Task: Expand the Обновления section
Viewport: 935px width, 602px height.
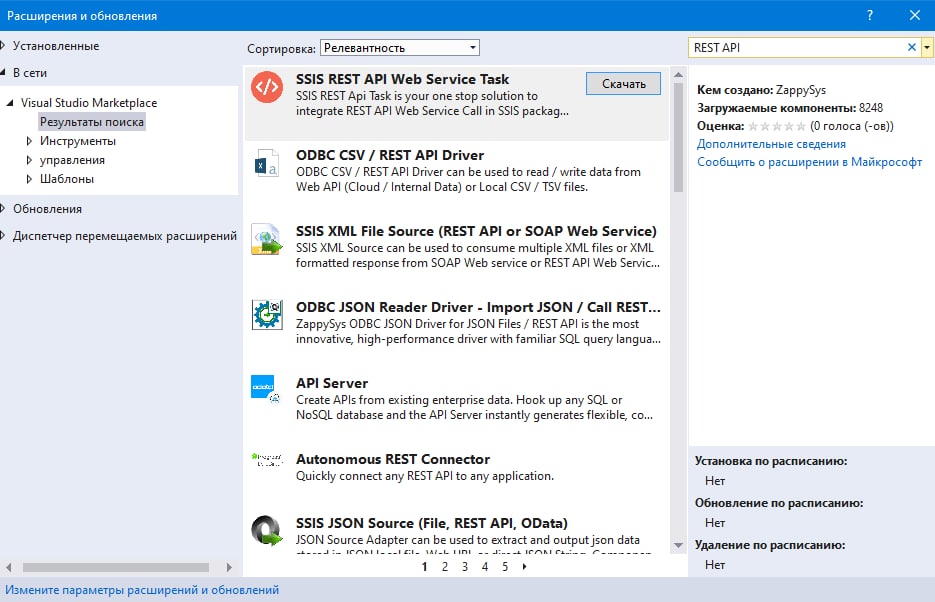Action: coord(3,209)
